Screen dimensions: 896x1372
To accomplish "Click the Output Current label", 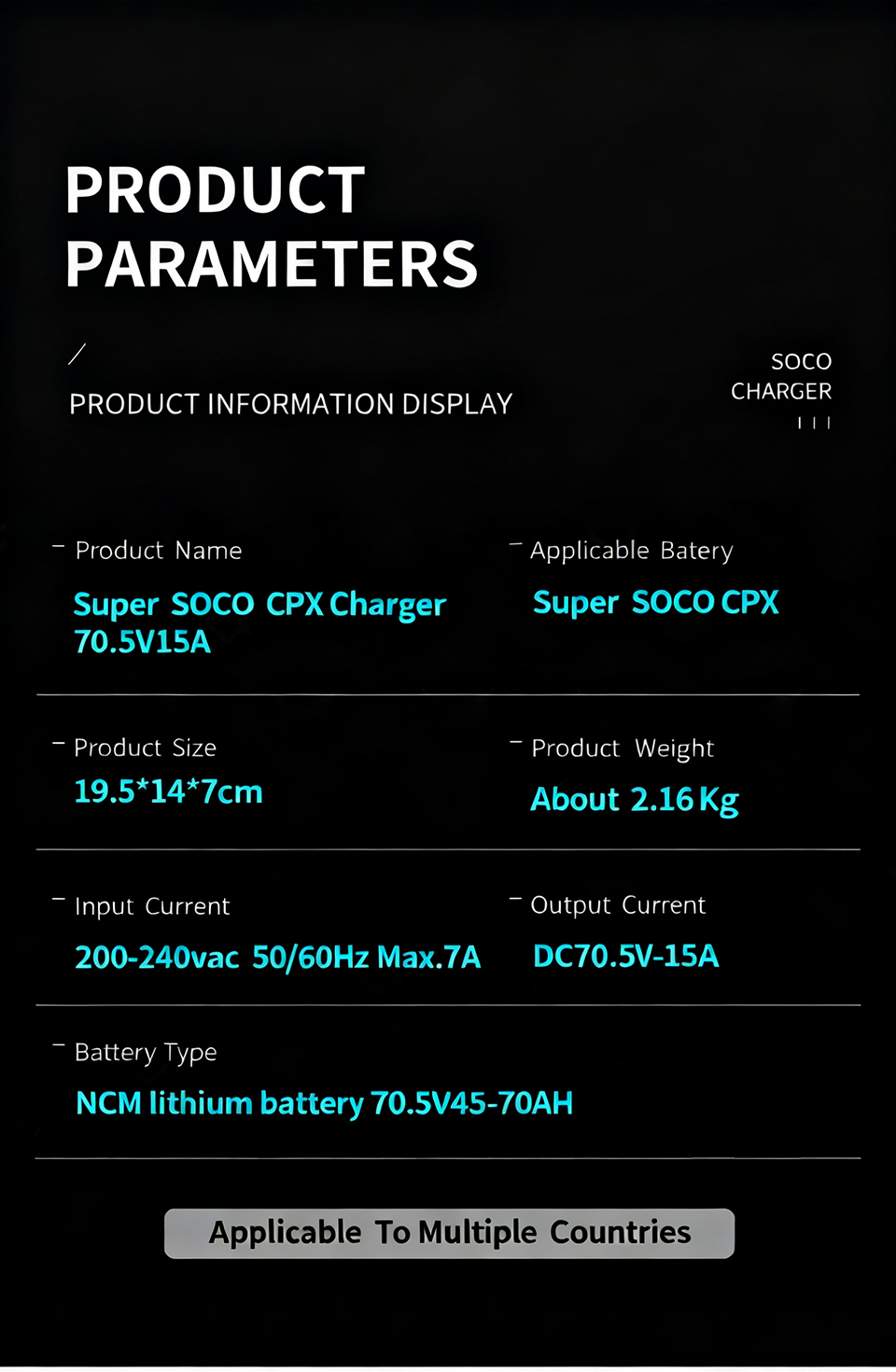I will point(618,905).
